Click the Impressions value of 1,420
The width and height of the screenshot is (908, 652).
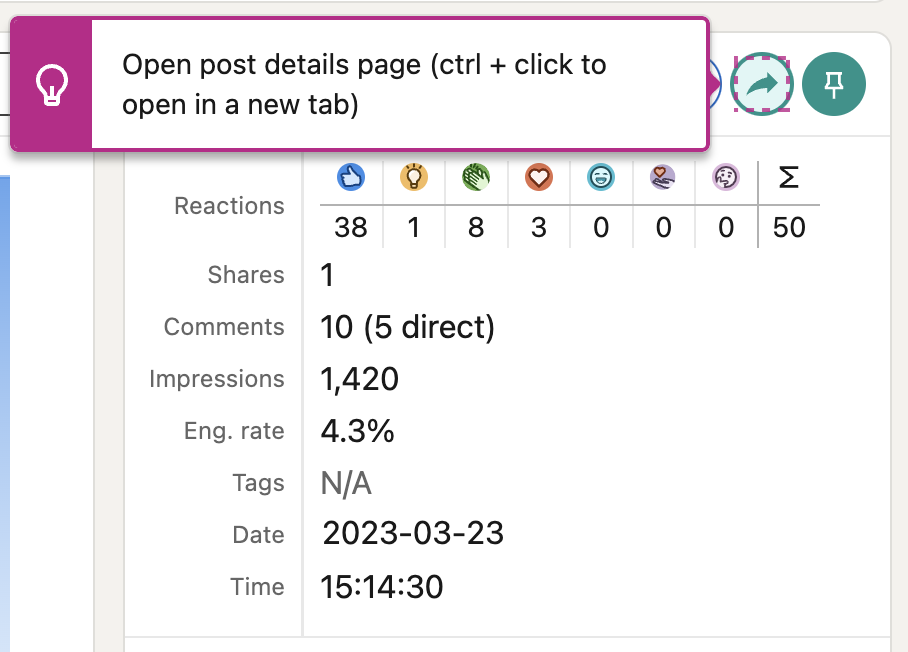(358, 378)
